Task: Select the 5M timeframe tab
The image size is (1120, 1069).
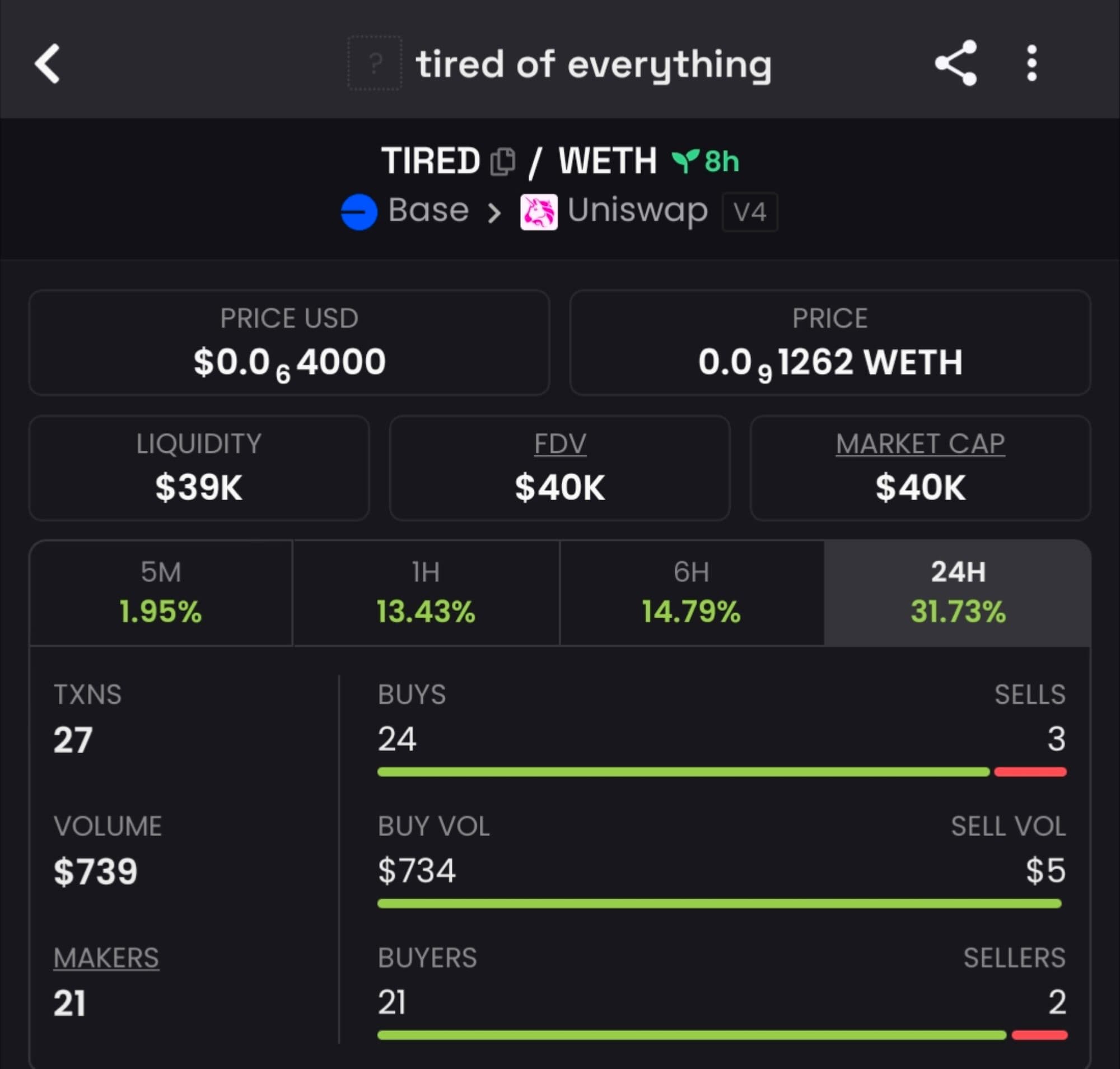Action: [161, 592]
